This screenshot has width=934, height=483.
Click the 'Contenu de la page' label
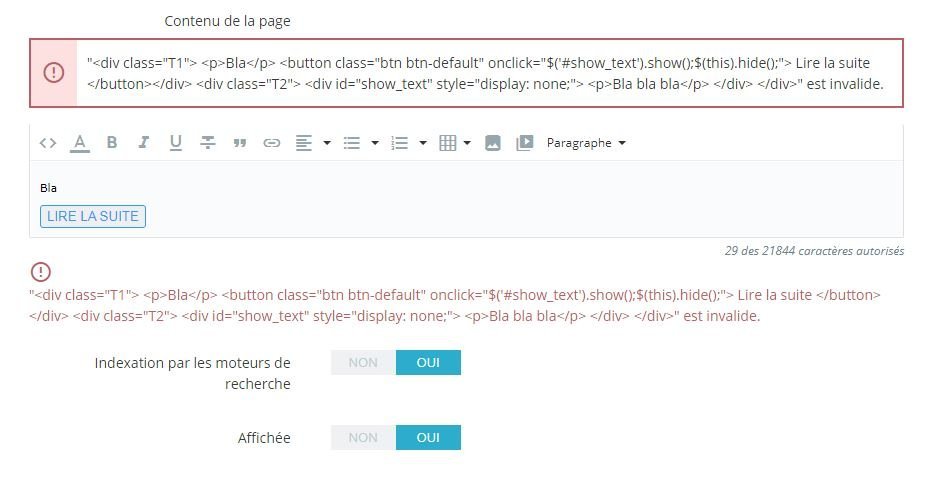coord(228,21)
